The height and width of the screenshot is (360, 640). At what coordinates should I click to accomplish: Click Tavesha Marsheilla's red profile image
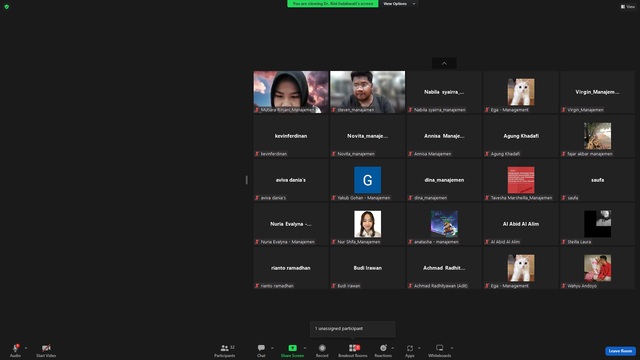click(x=521, y=180)
